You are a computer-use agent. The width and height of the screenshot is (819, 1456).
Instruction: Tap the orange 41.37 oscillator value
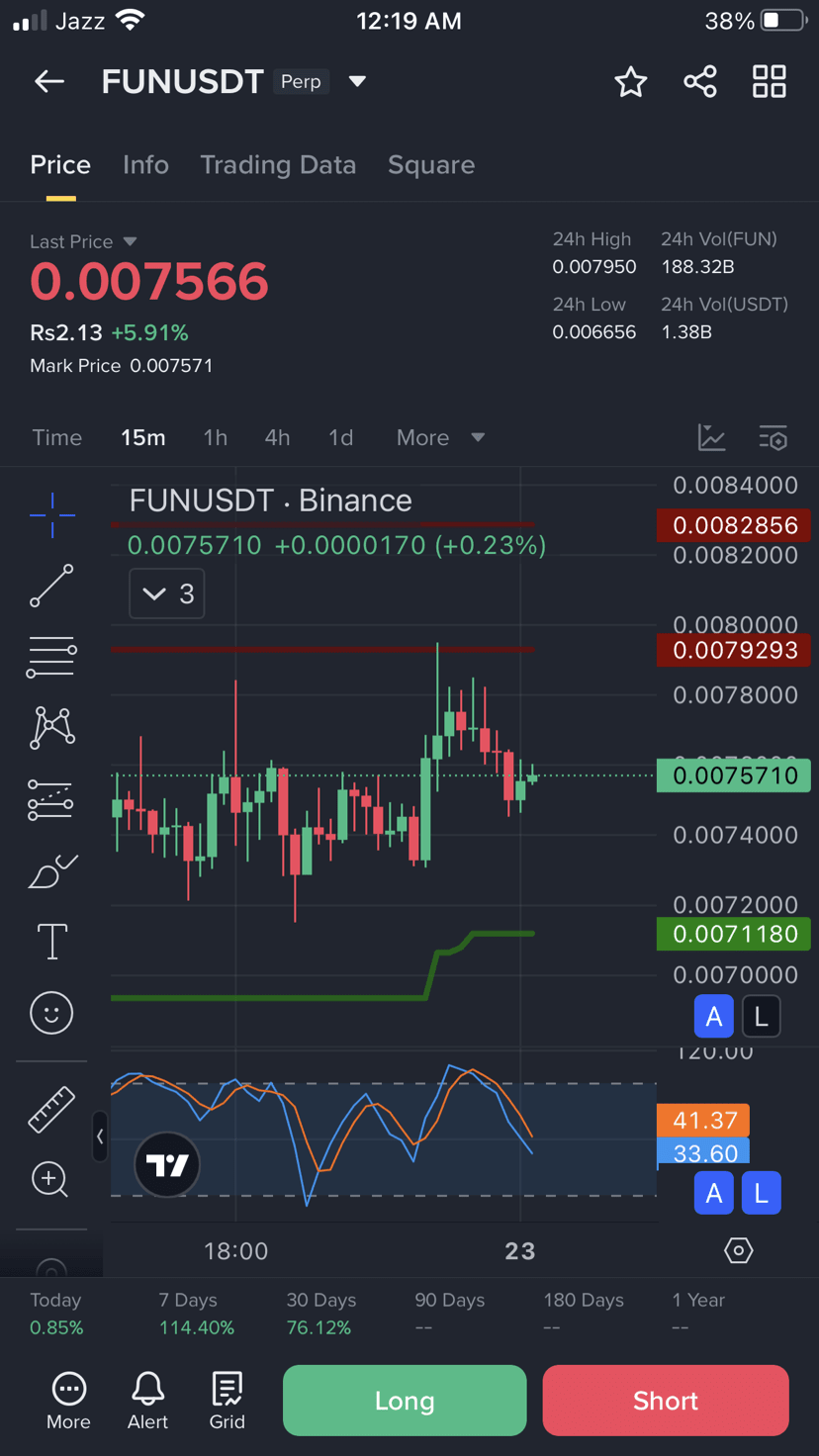coord(703,1120)
